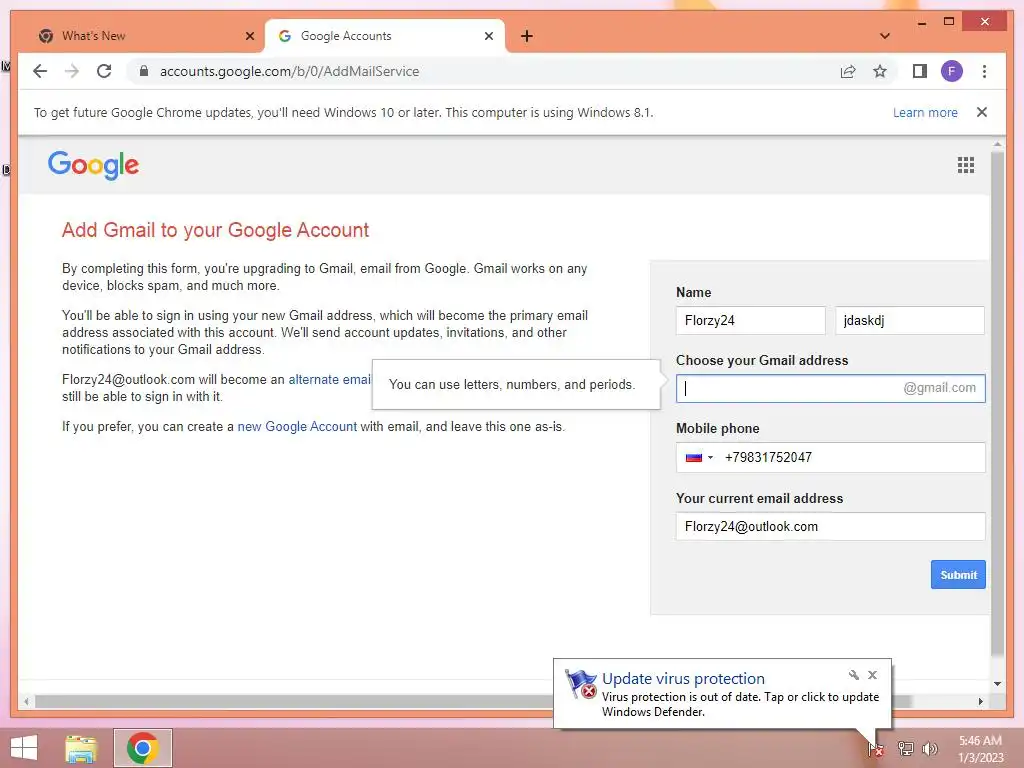Minimize the Chrome window
The image size is (1024, 768).
tap(921, 22)
